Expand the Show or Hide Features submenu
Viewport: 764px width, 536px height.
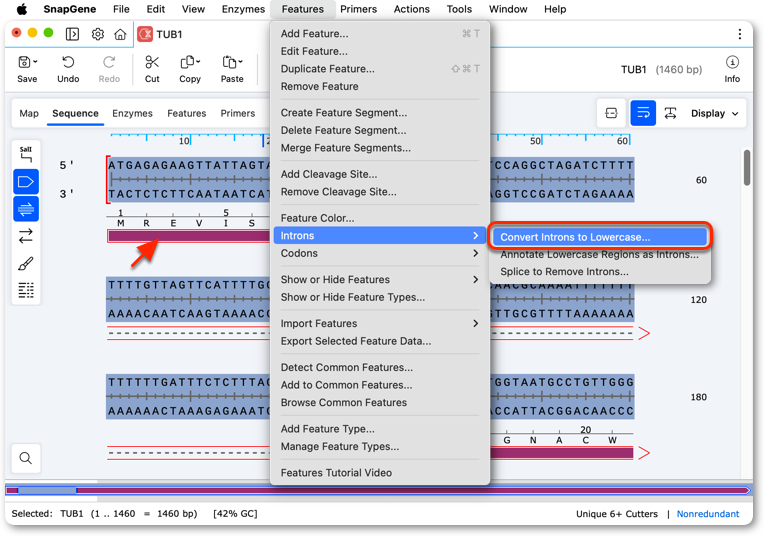tap(380, 280)
